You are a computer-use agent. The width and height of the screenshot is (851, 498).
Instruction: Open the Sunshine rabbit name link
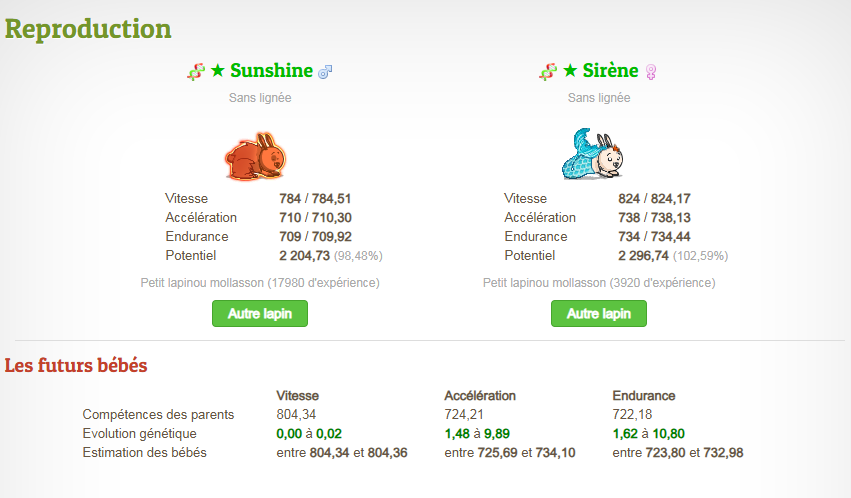coord(271,71)
